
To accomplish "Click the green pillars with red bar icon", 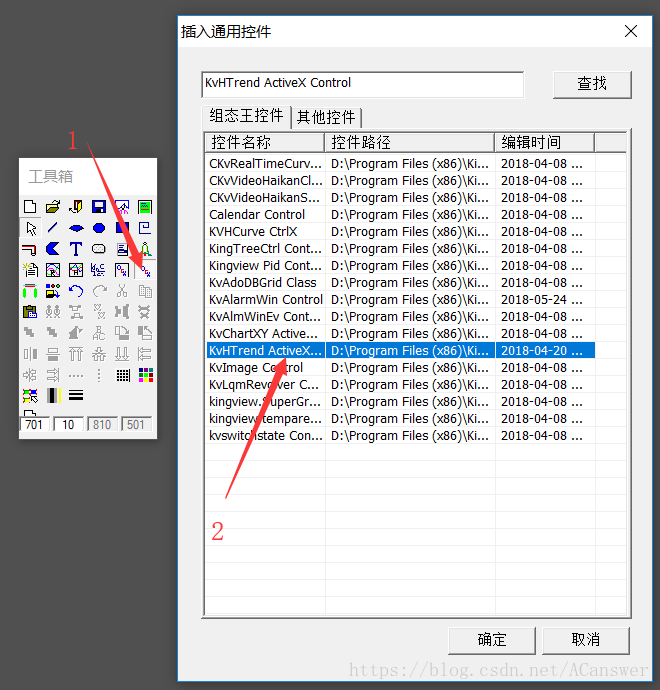I will pos(30,291).
